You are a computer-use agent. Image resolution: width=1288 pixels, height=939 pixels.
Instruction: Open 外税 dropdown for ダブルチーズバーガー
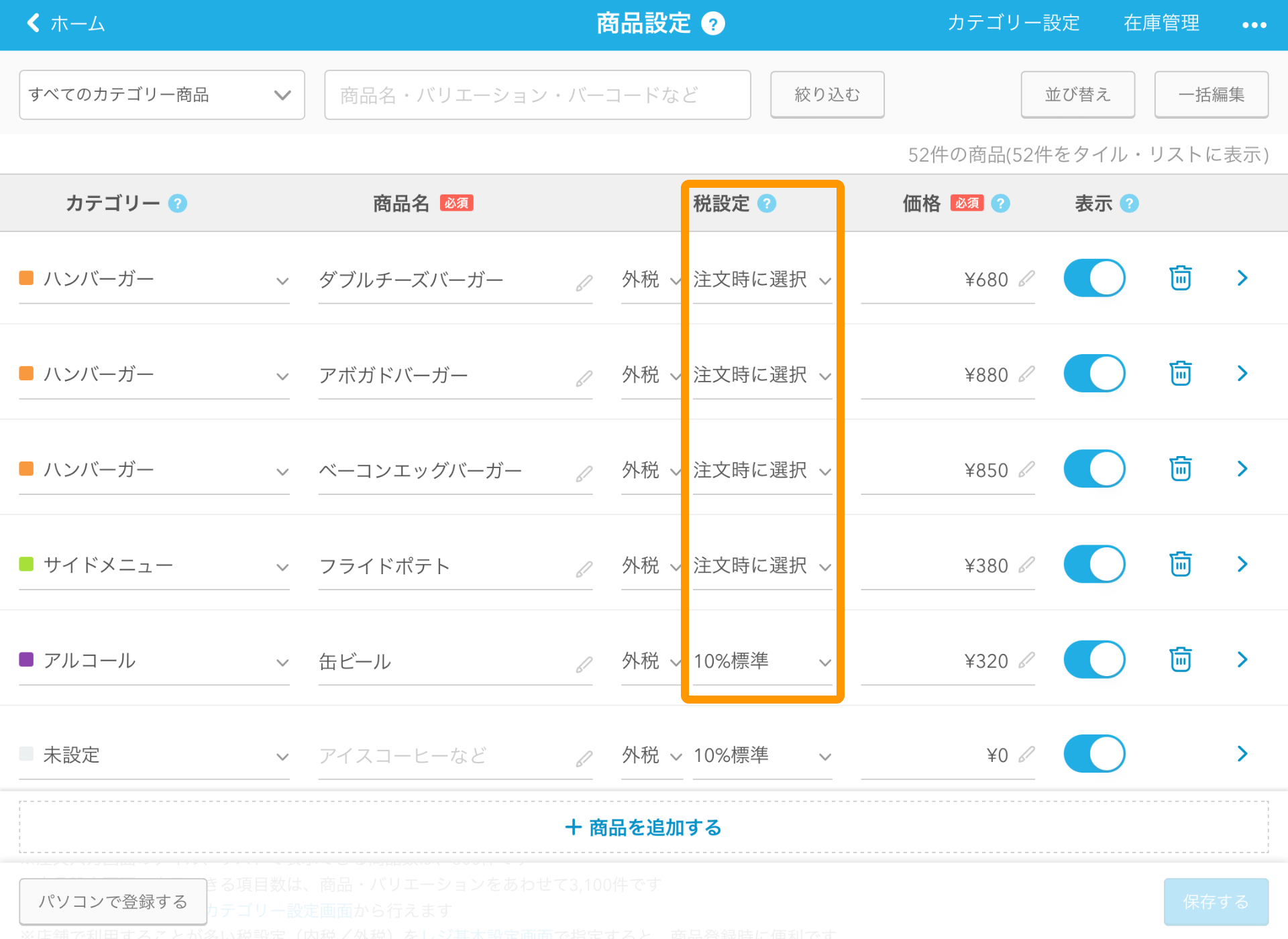651,280
